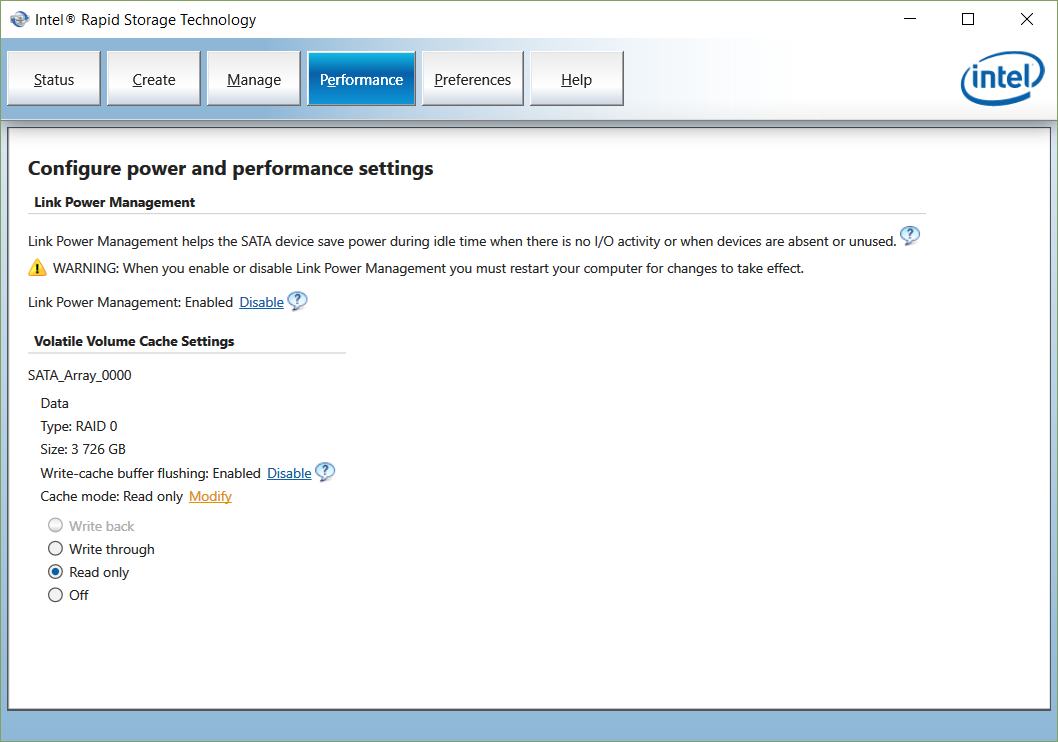Go to the Manage tab
The width and height of the screenshot is (1058, 742).
[254, 80]
